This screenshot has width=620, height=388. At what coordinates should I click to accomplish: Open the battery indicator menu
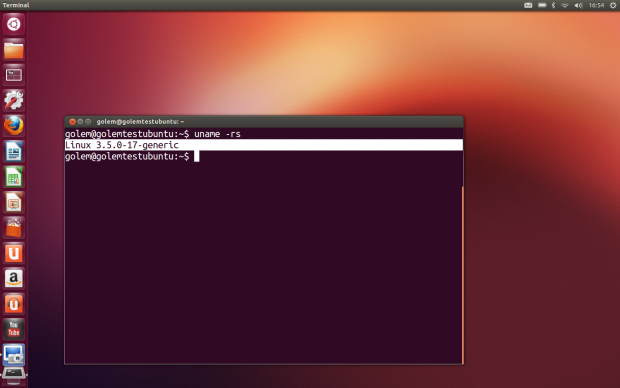click(542, 5)
